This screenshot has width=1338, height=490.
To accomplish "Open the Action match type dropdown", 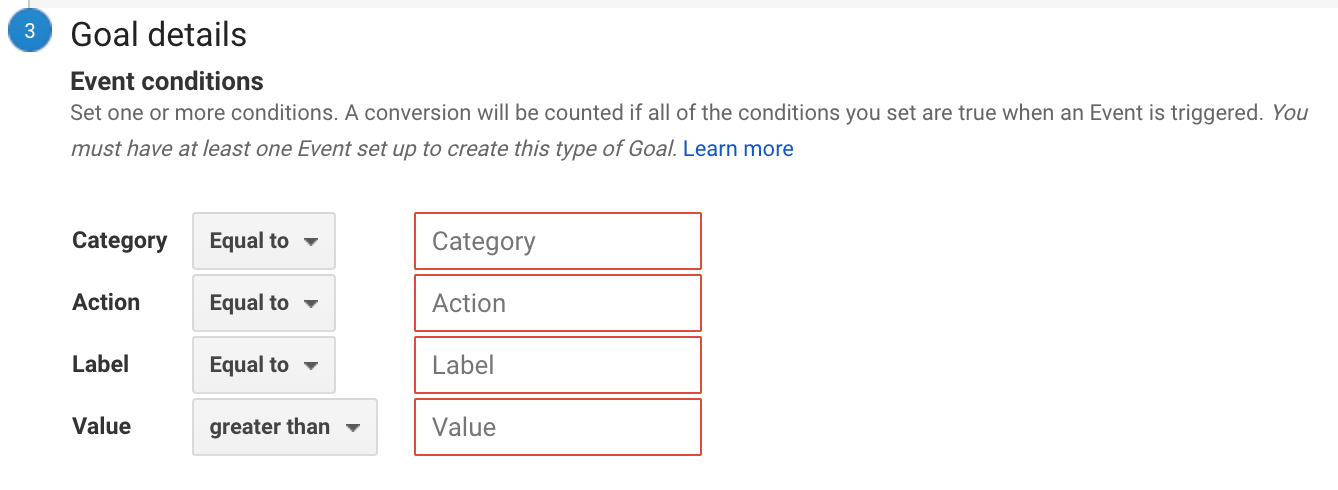I will pyautogui.click(x=264, y=303).
